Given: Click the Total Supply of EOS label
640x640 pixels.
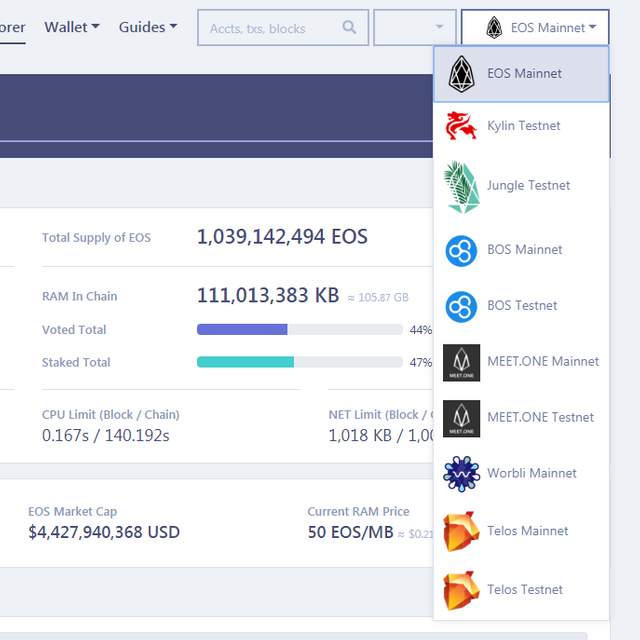Looking at the screenshot, I should [96, 238].
